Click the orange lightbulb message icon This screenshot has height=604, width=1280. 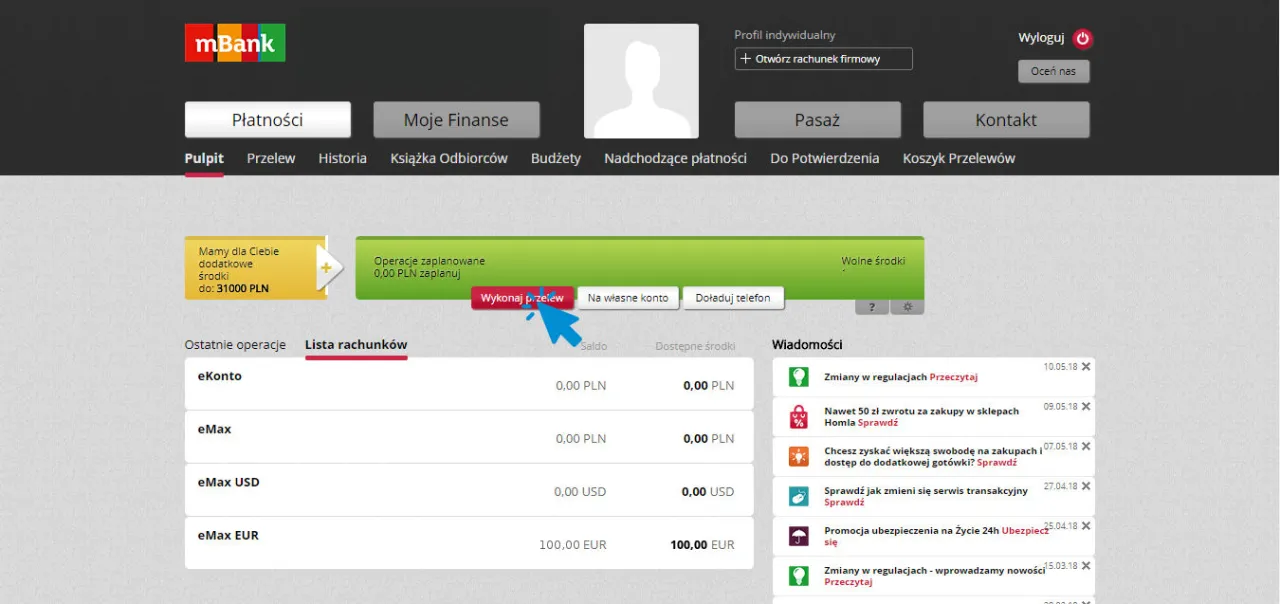tap(798, 456)
